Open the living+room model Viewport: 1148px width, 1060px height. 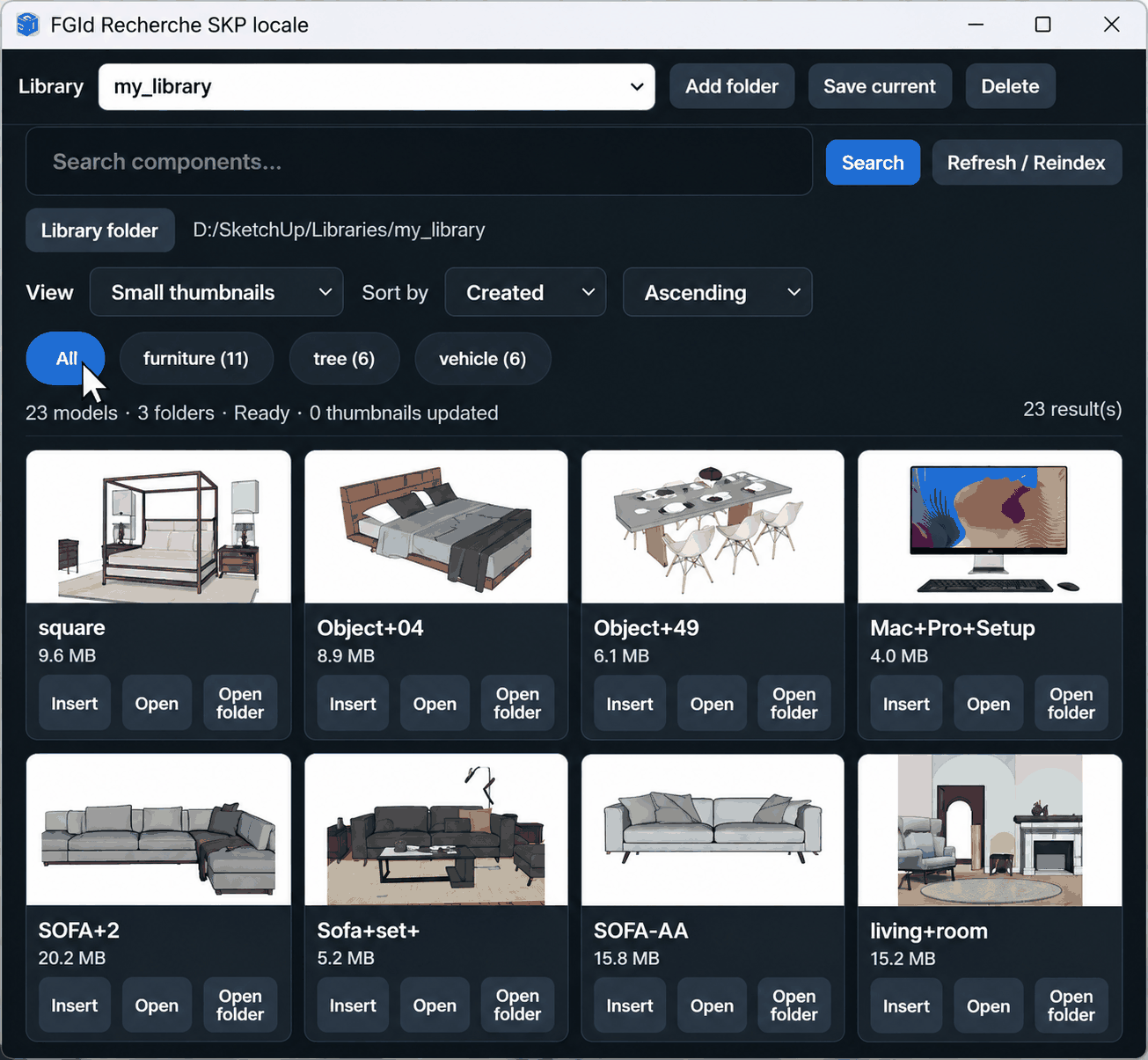tap(989, 1005)
